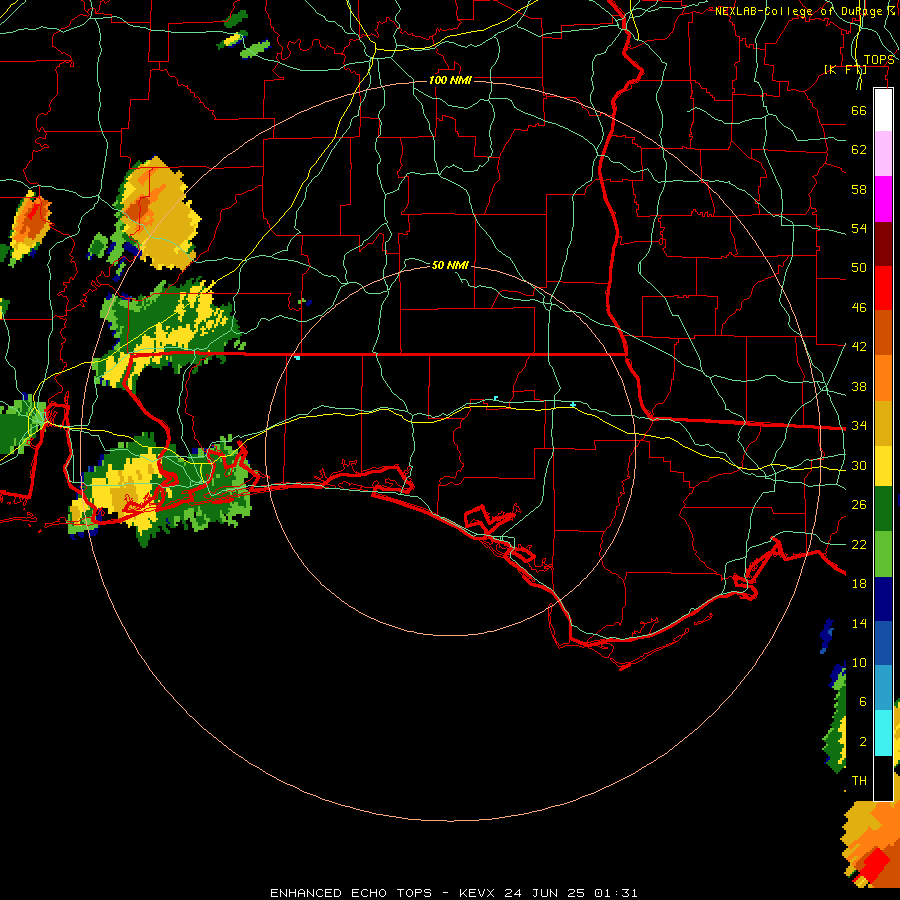Choose the navy blue legend swatch
The image size is (900, 900).
[x=883, y=599]
